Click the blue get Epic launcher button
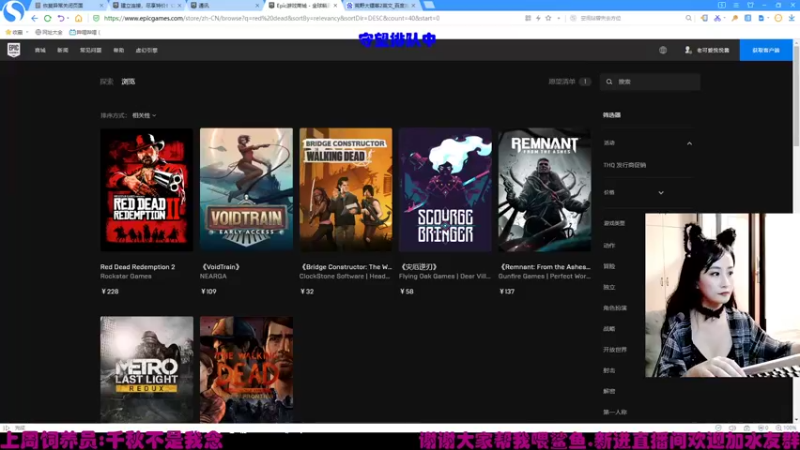Screen dimensions: 800x450 pyautogui.click(x=766, y=50)
